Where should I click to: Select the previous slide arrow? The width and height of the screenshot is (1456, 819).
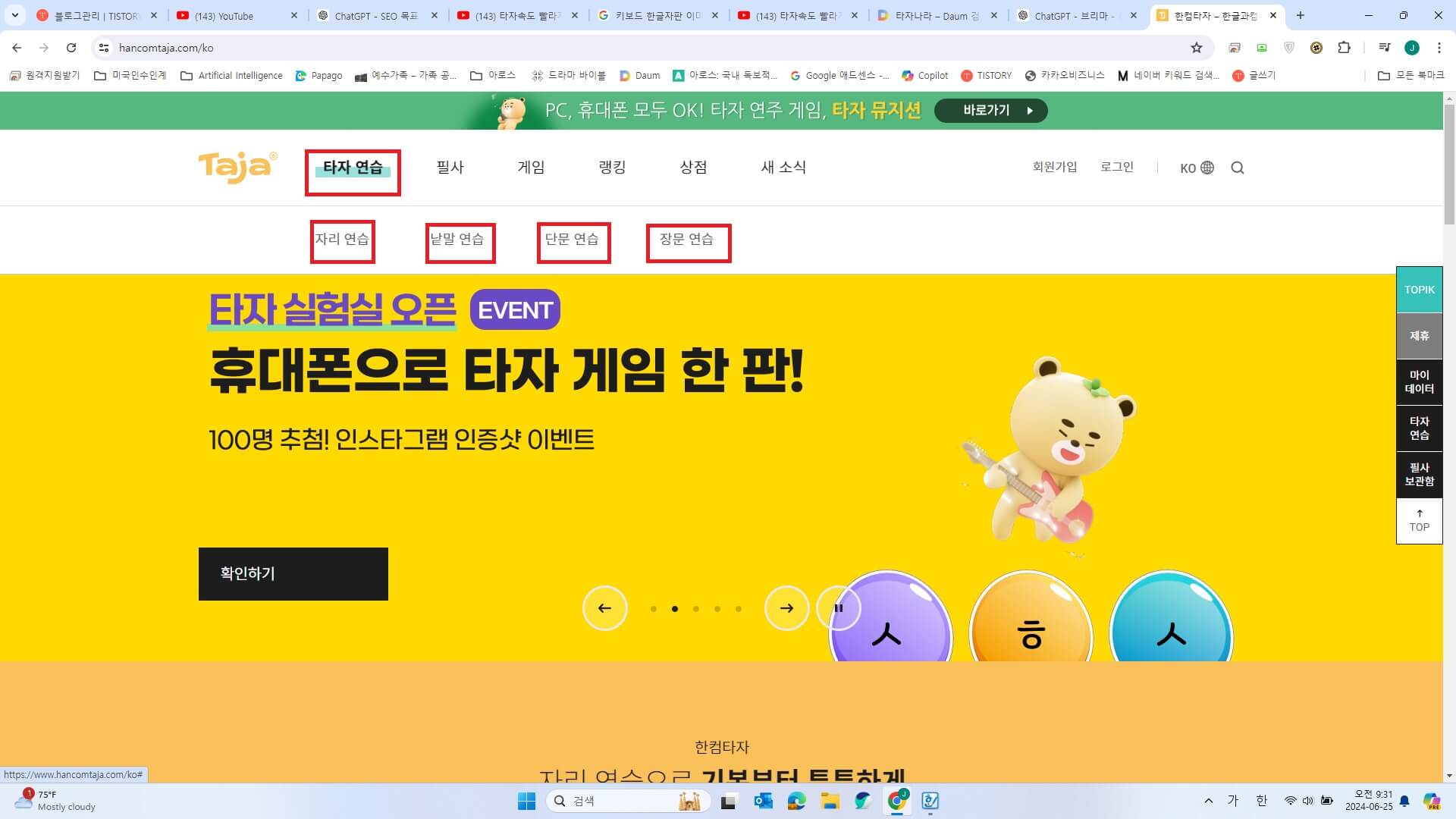tap(604, 608)
